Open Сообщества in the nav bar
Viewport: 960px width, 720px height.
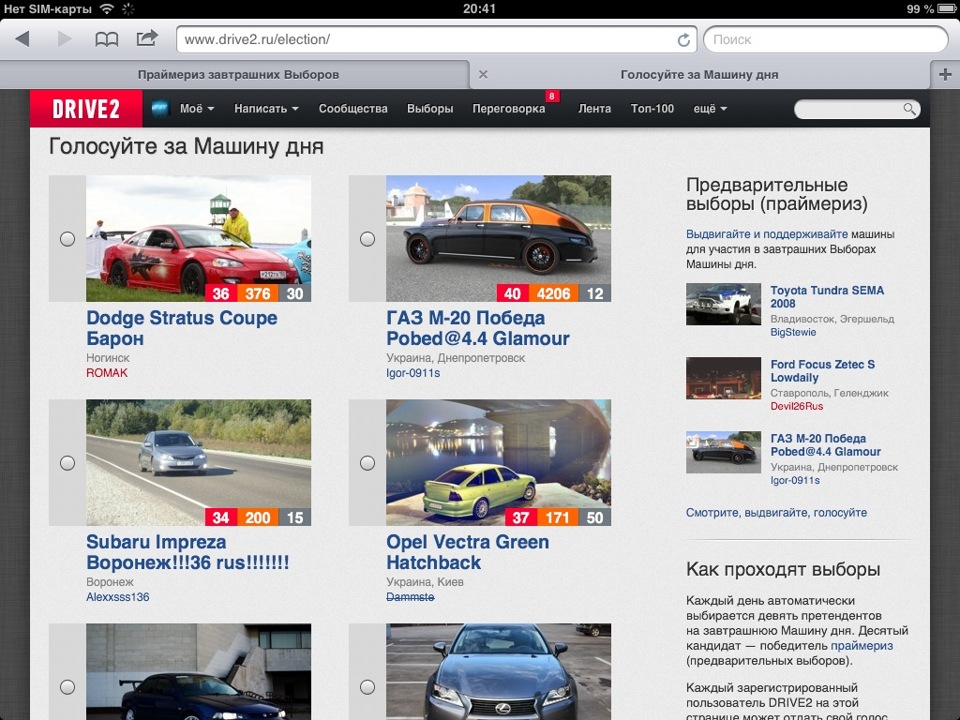pos(353,109)
